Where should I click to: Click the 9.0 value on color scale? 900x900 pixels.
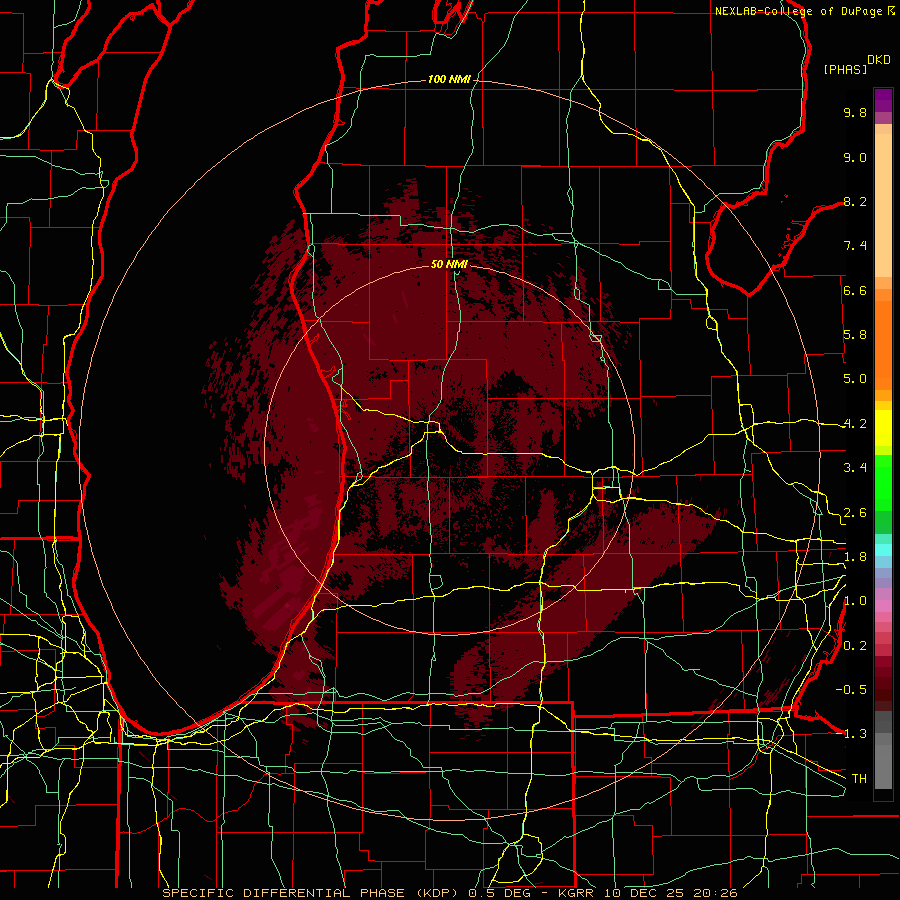tap(855, 157)
